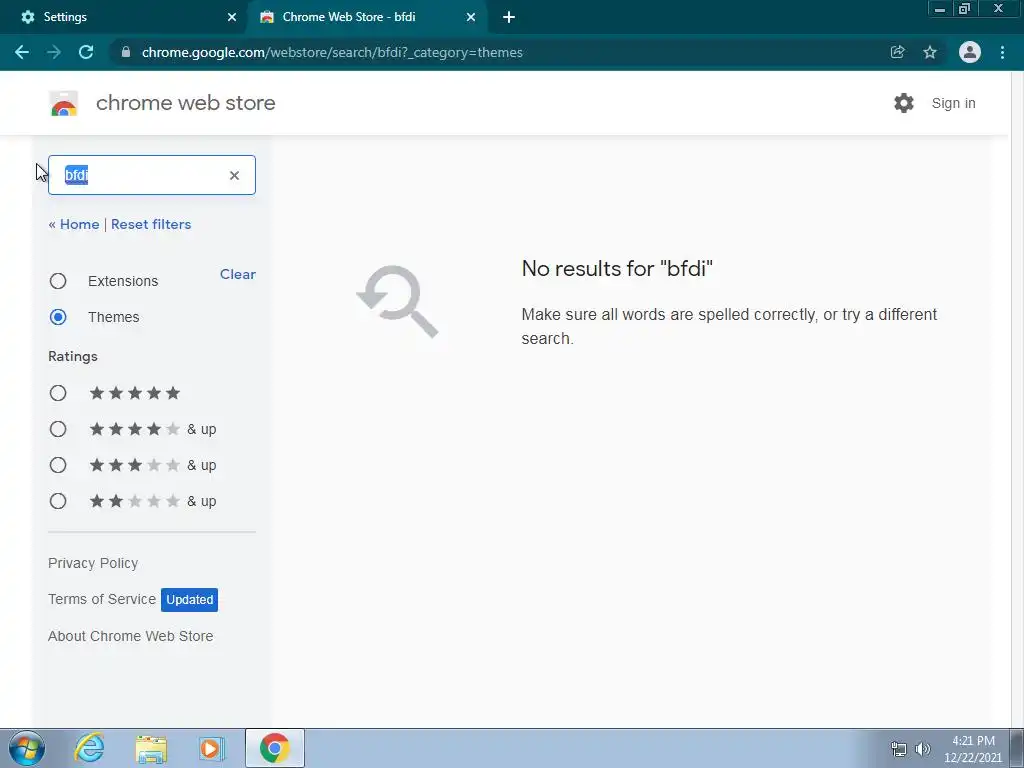The width and height of the screenshot is (1024, 768).
Task: Click the 'chrome web store' title text
Action: point(185,103)
